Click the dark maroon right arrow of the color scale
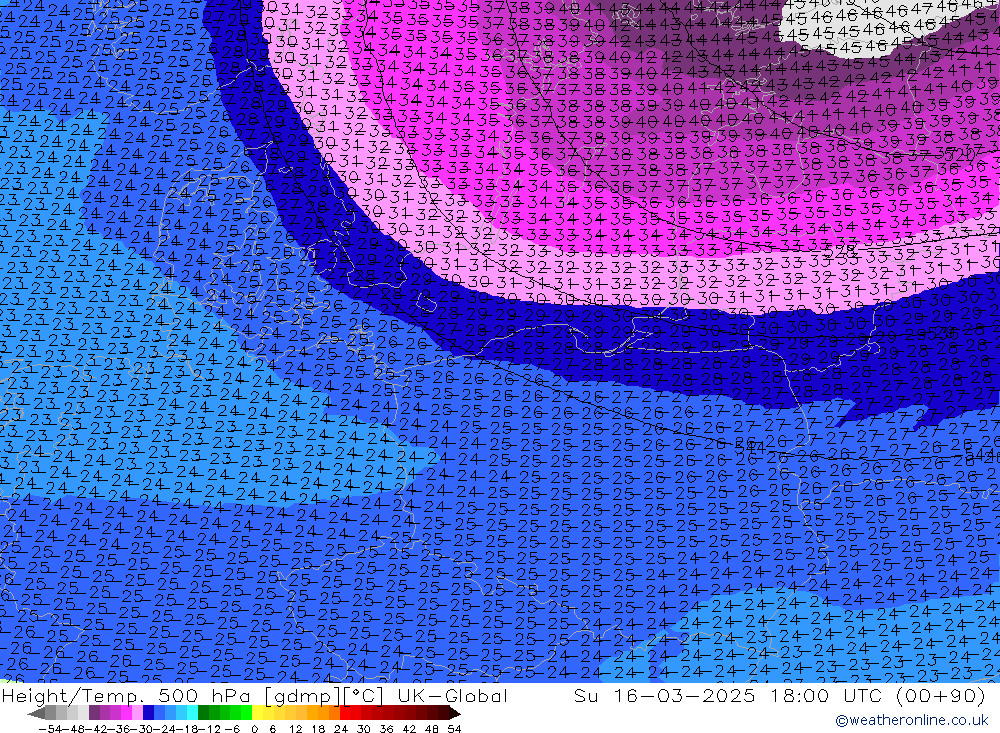The image size is (1000, 733). (455, 714)
